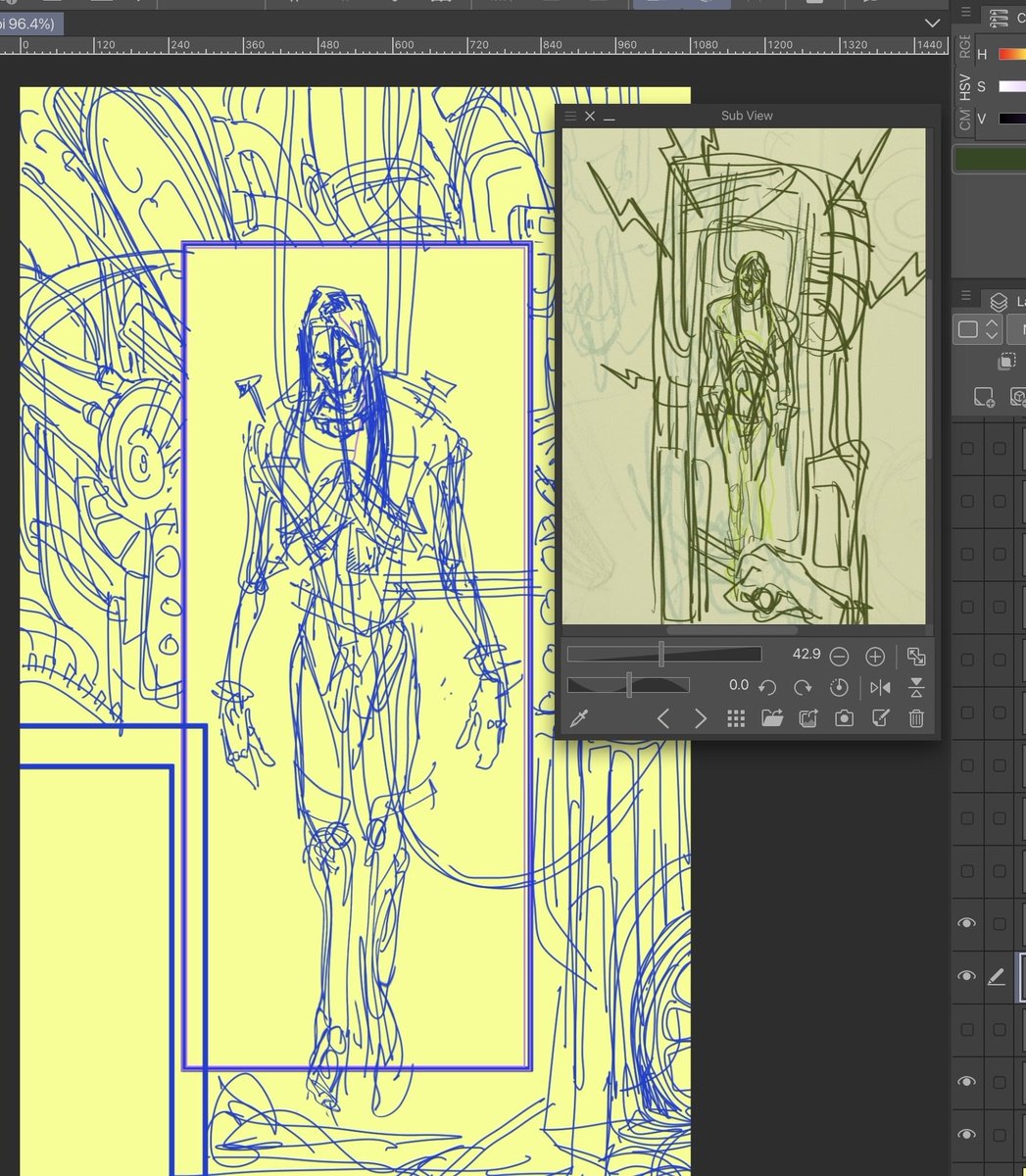
Task: Create a new vector layer
Action: coord(1018,397)
